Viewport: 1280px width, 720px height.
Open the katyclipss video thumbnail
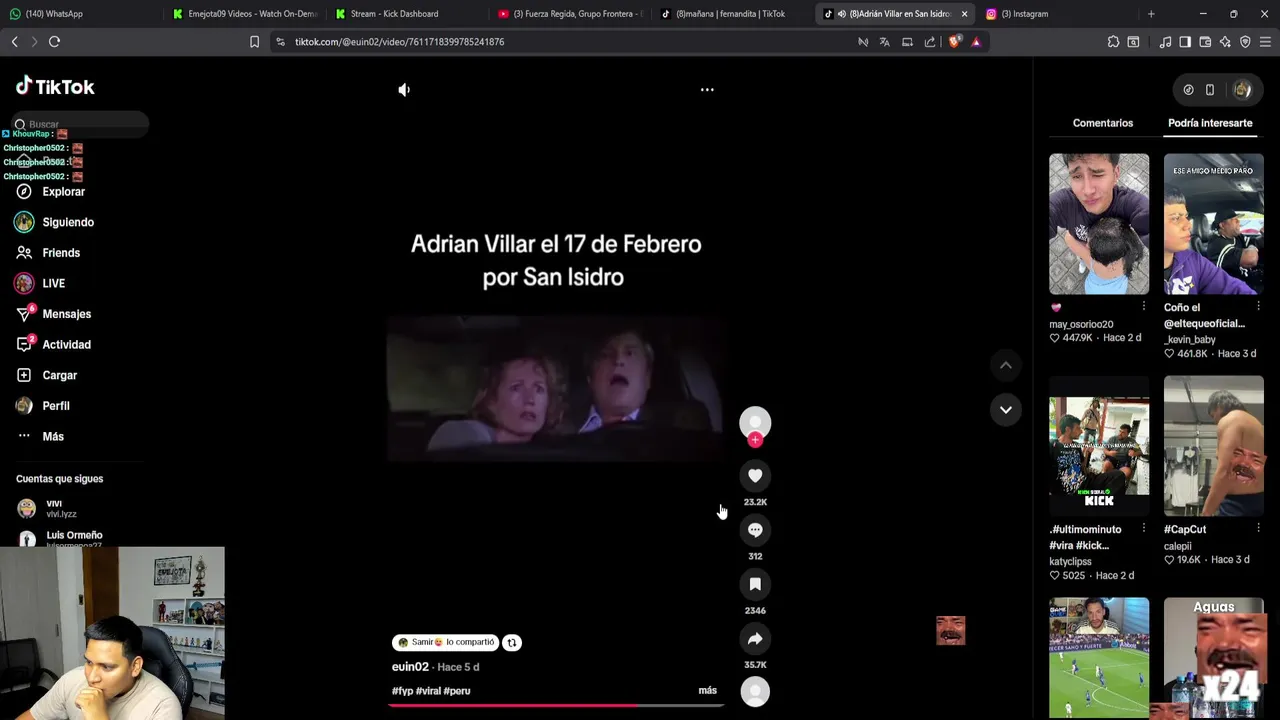click(1099, 446)
